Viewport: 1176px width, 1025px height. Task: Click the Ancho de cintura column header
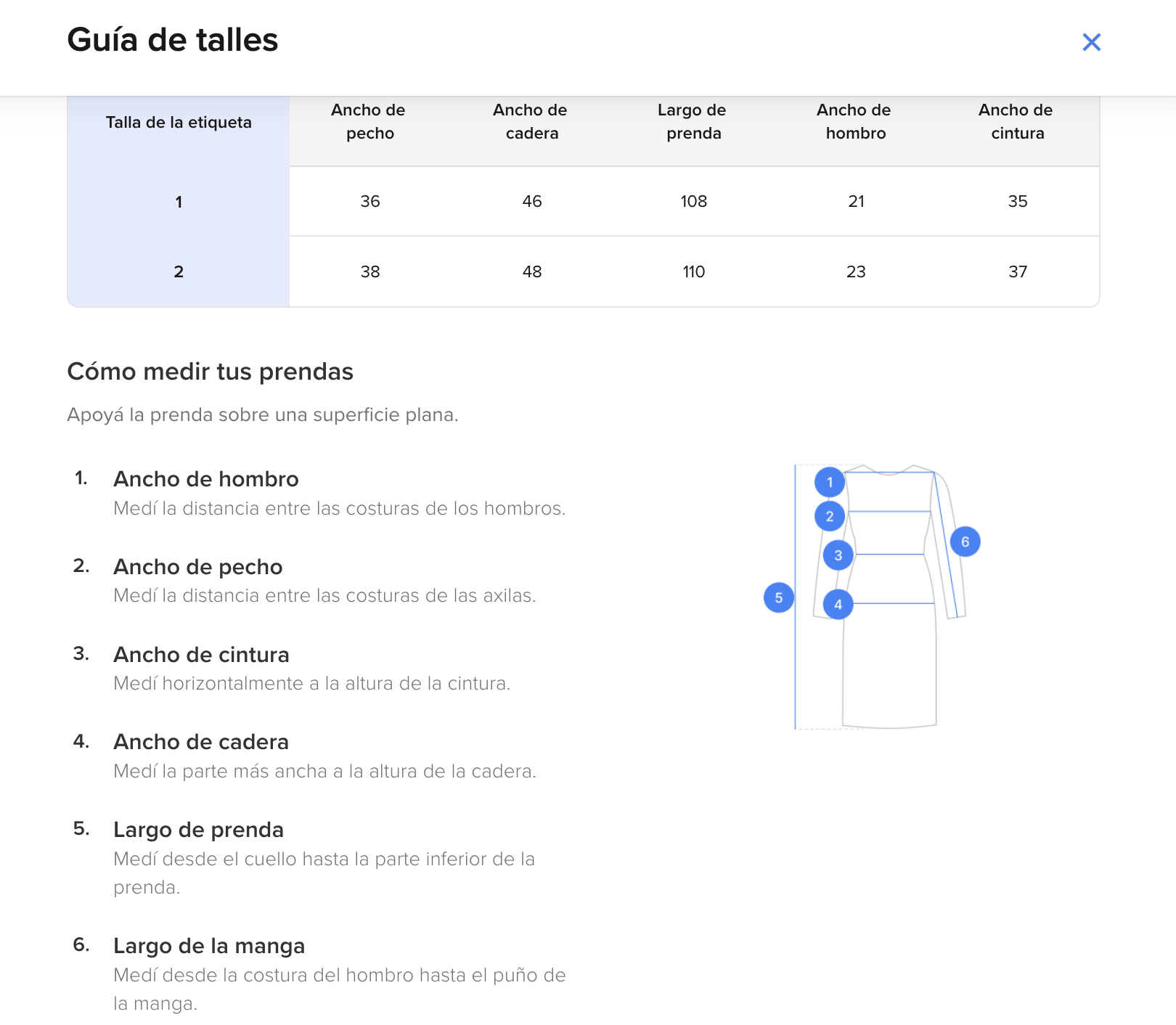(1017, 122)
